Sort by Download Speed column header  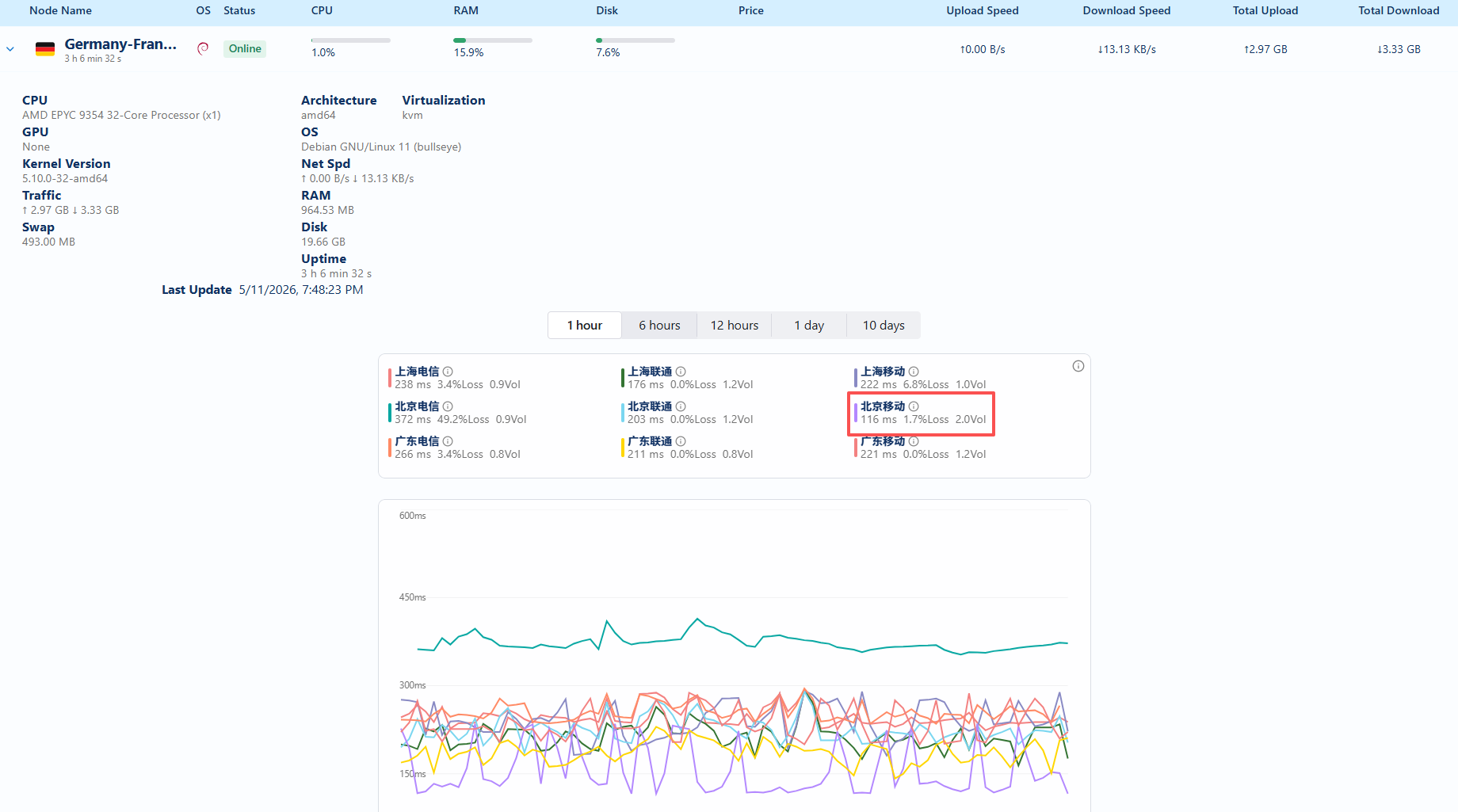pyautogui.click(x=1127, y=10)
